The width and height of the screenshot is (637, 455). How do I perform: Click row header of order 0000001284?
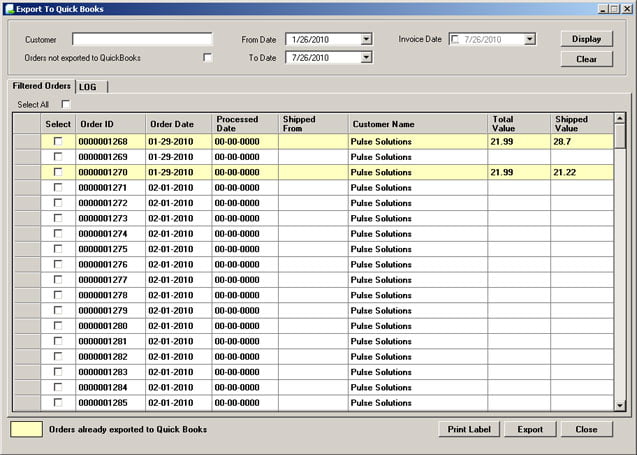(27, 387)
